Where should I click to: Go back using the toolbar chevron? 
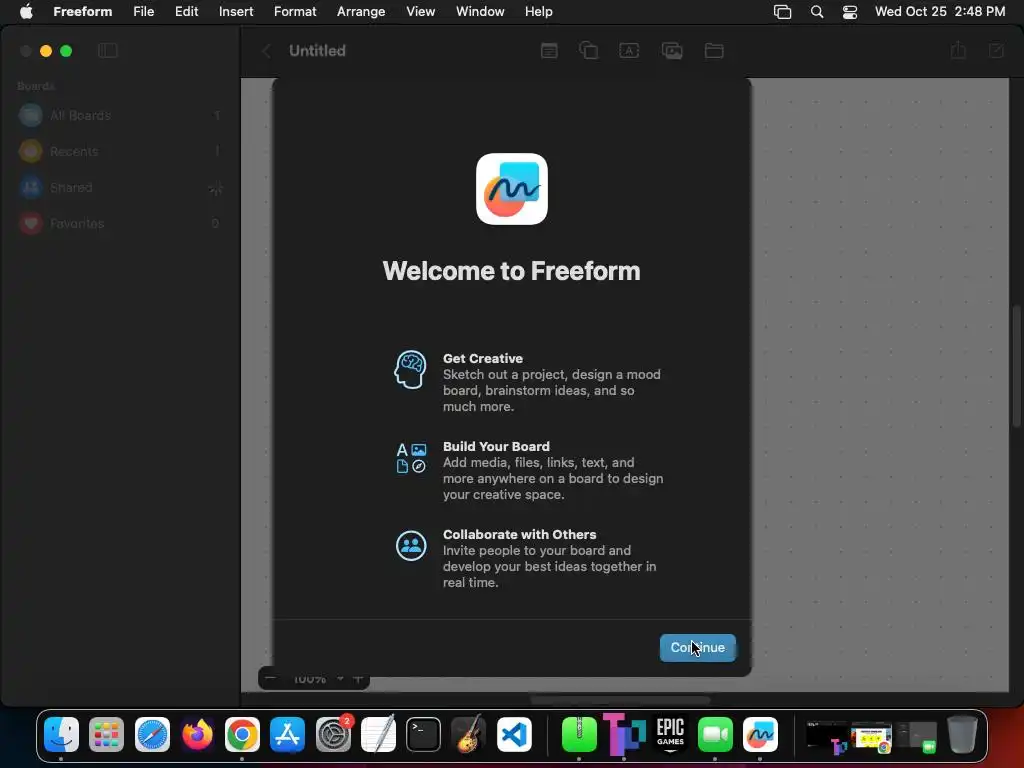(x=266, y=51)
